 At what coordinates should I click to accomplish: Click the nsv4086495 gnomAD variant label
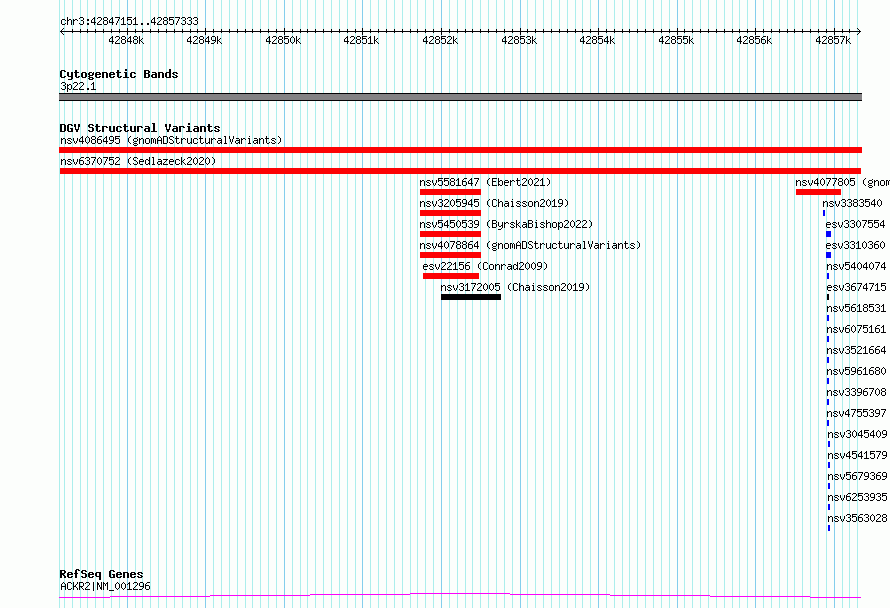[x=171, y=140]
